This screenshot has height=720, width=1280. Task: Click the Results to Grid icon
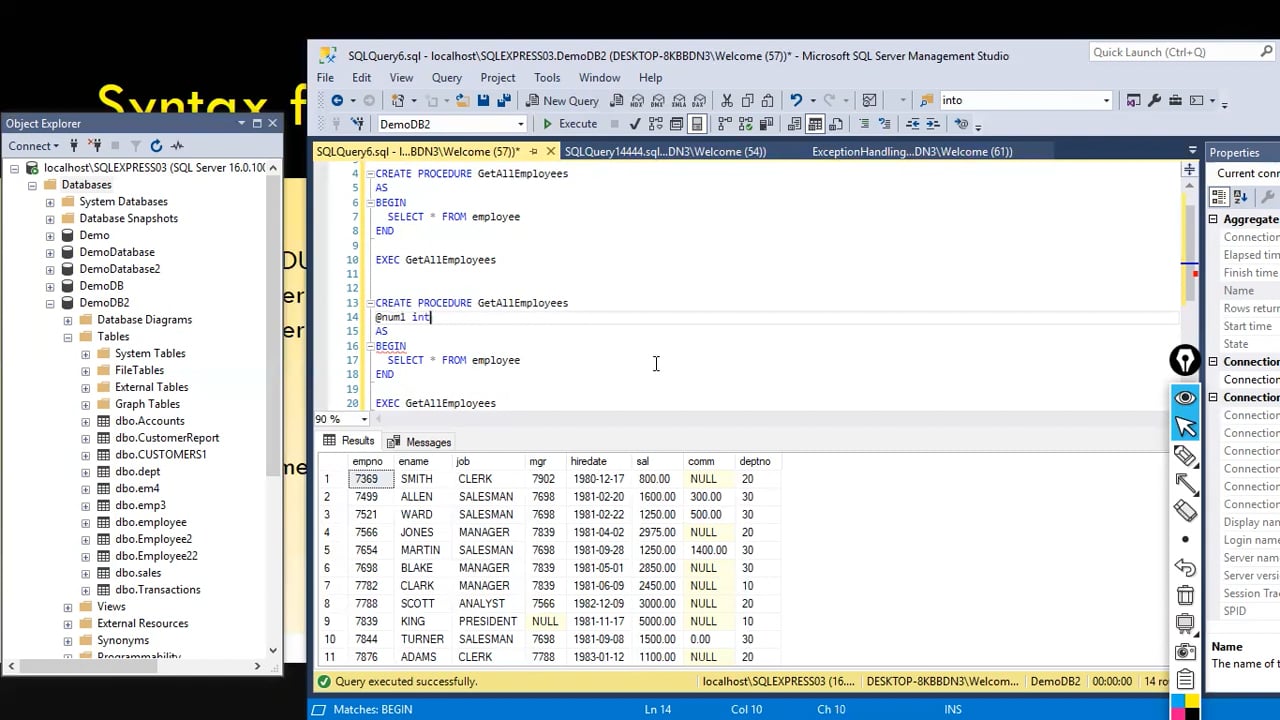[x=815, y=124]
